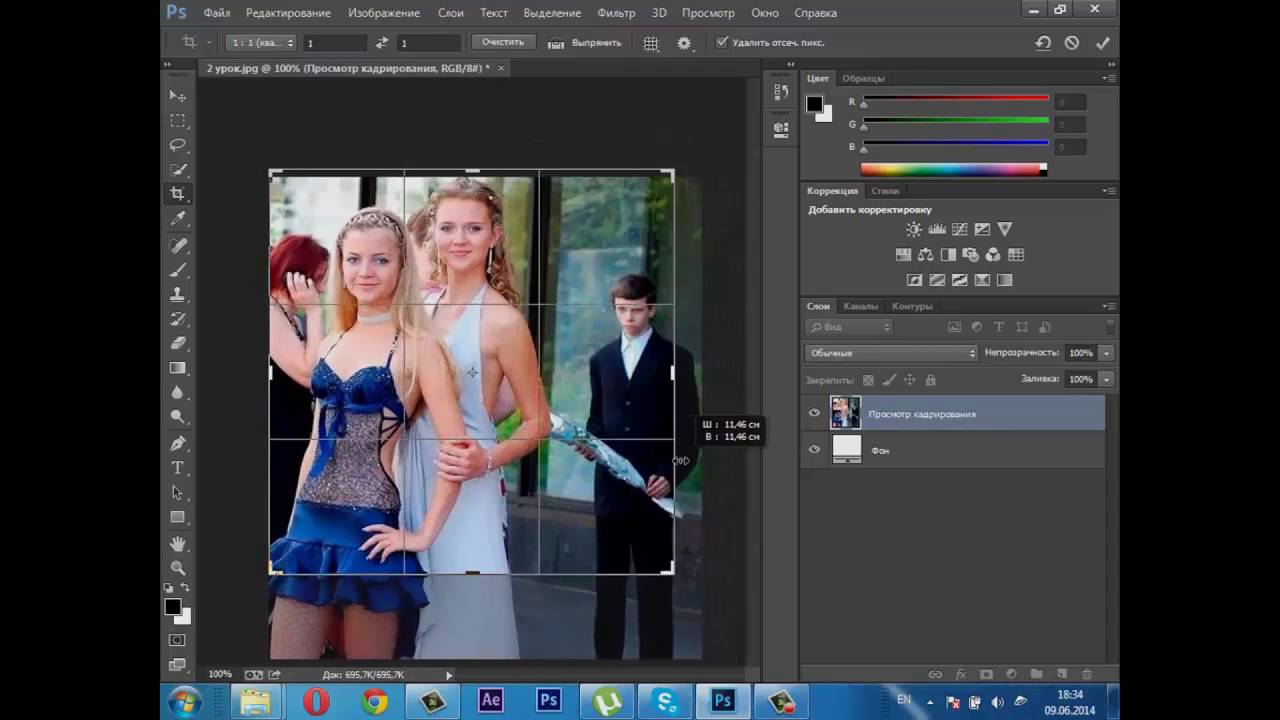
Task: Click the Выпрямить straighten button
Action: pyautogui.click(x=585, y=43)
